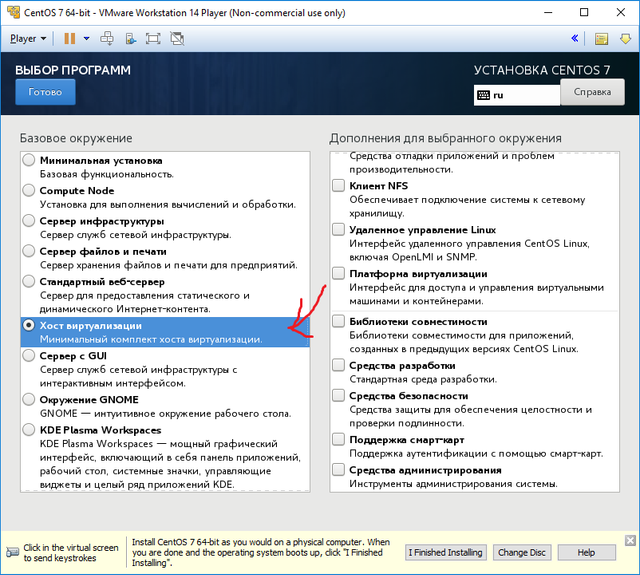Click 'Инструменты администрирования системы.' description
Viewport: 640px width, 575px height.
453,484
